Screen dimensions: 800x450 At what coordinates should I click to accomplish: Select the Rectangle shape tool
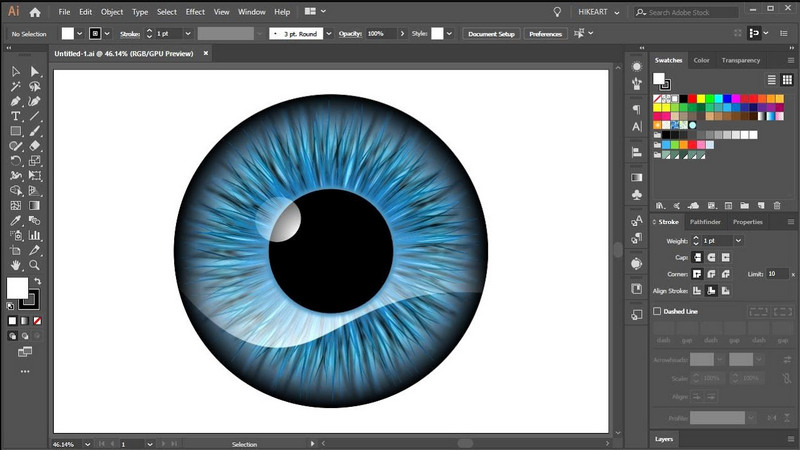[x=16, y=131]
